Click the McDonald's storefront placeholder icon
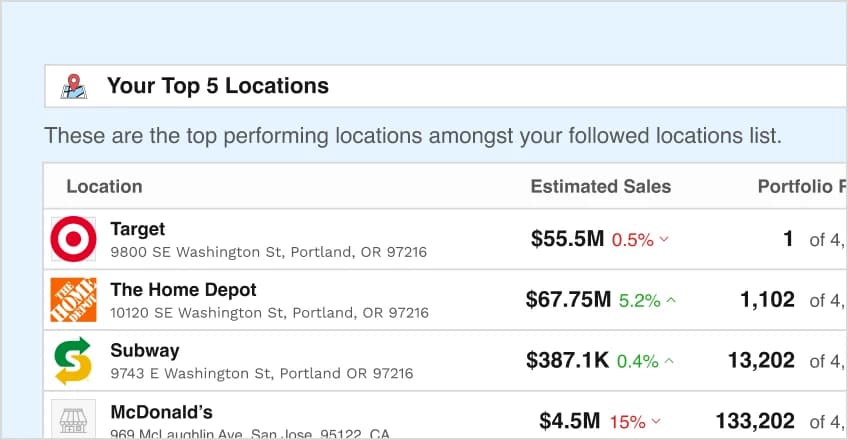The image size is (848, 440). tap(74, 419)
